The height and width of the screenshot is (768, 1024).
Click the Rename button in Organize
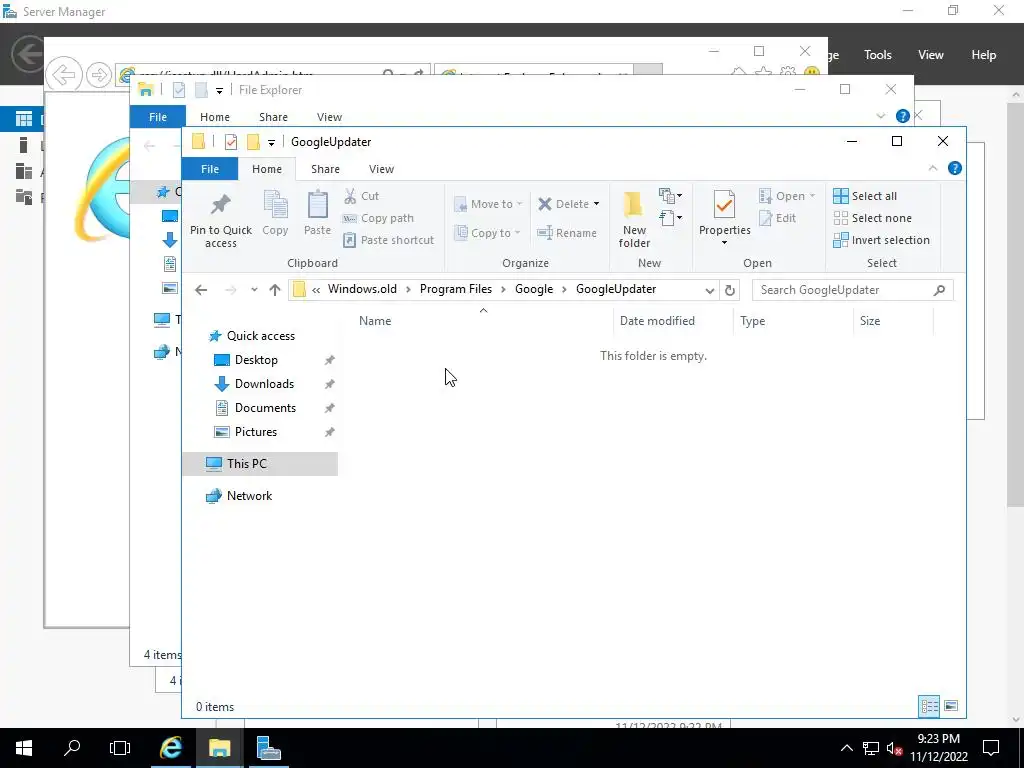click(x=567, y=232)
